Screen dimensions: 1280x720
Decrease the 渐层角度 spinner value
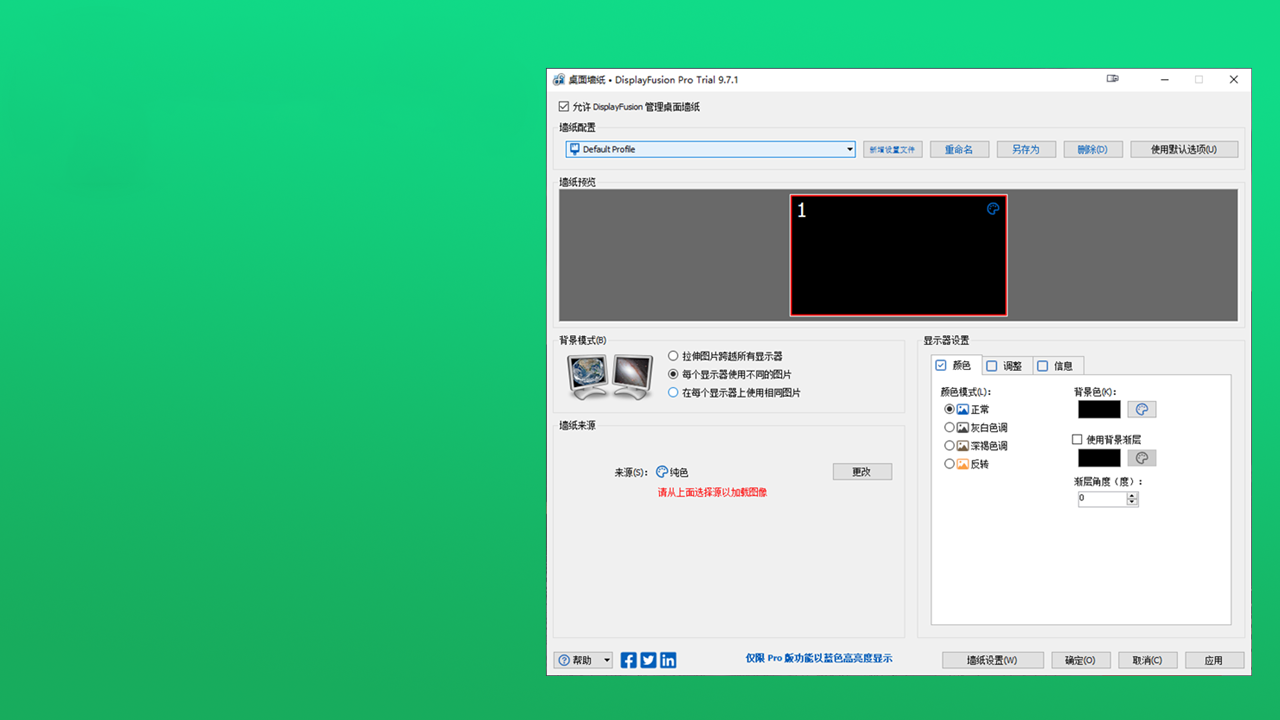coord(1132,502)
